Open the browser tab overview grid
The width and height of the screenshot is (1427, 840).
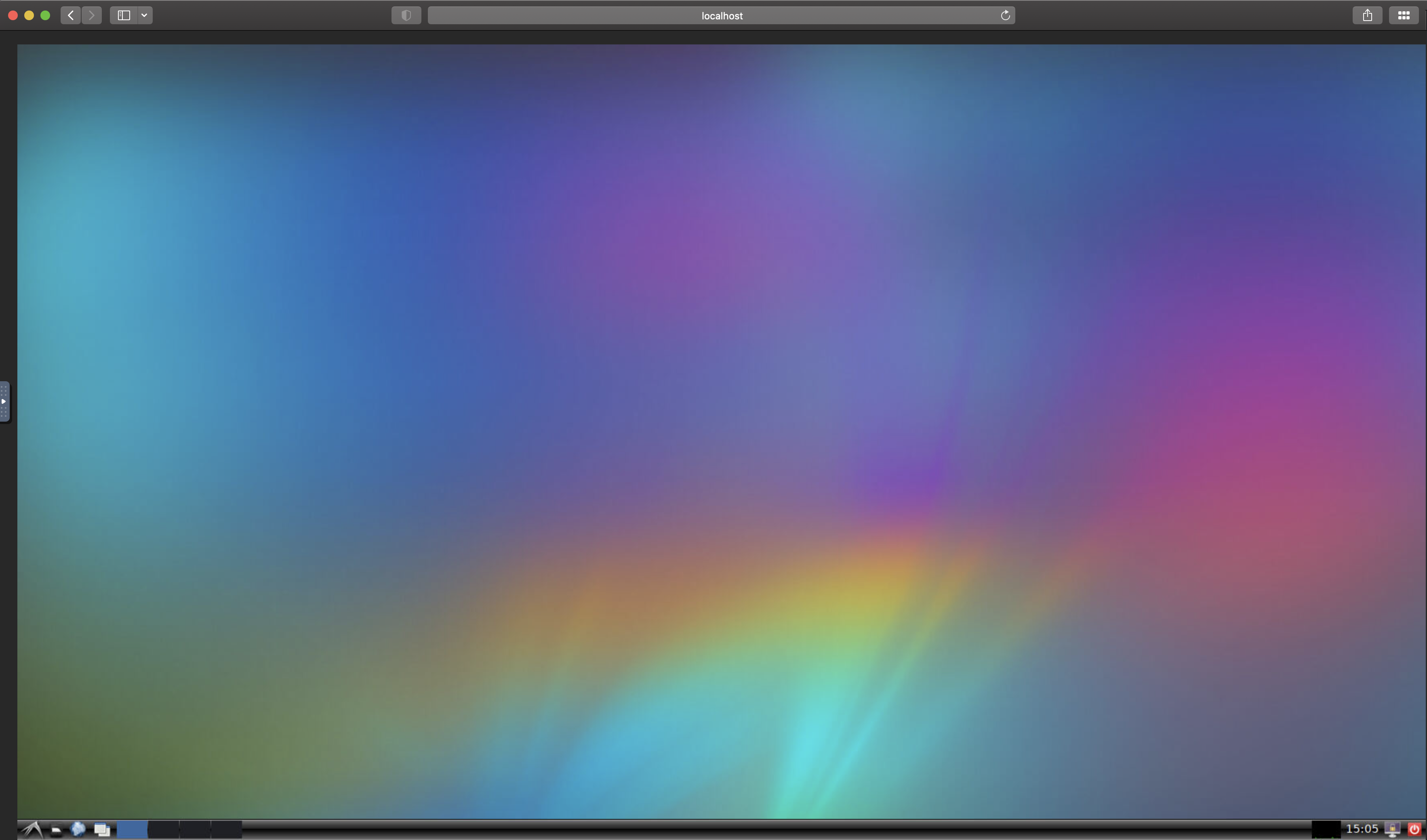pyautogui.click(x=1403, y=15)
